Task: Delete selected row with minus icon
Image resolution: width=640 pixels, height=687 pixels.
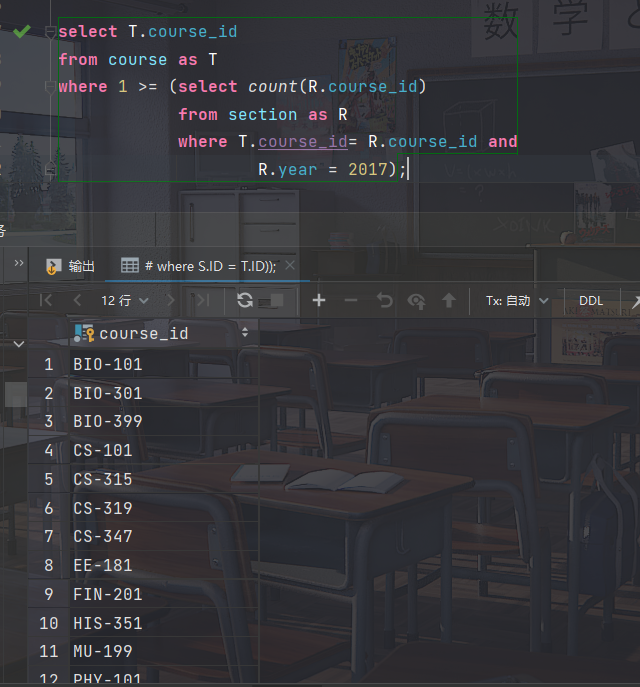Action: 351,301
